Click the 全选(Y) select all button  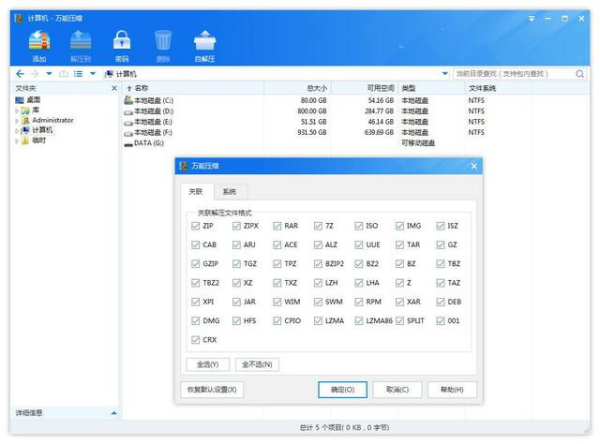coord(208,364)
